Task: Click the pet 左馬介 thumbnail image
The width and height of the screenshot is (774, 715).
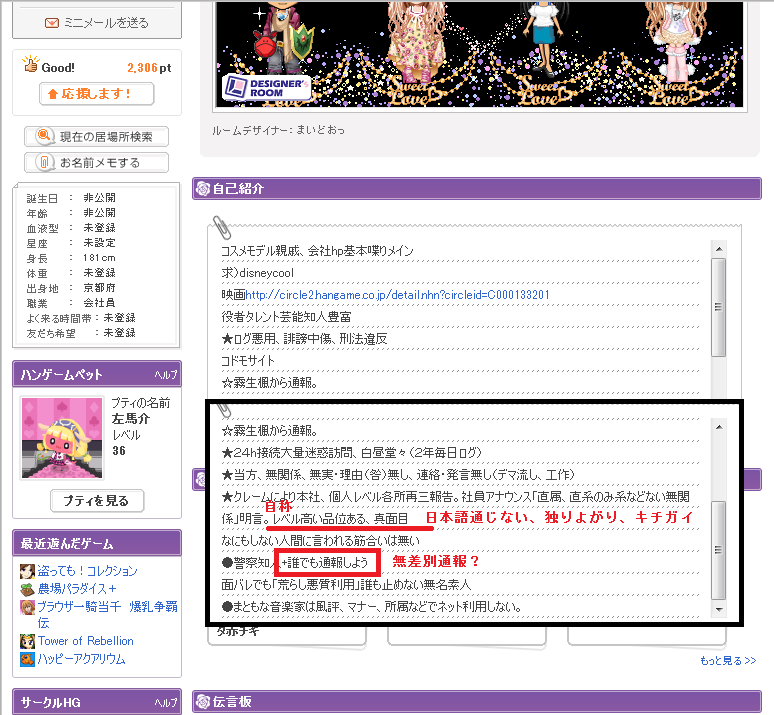Action: point(62,437)
